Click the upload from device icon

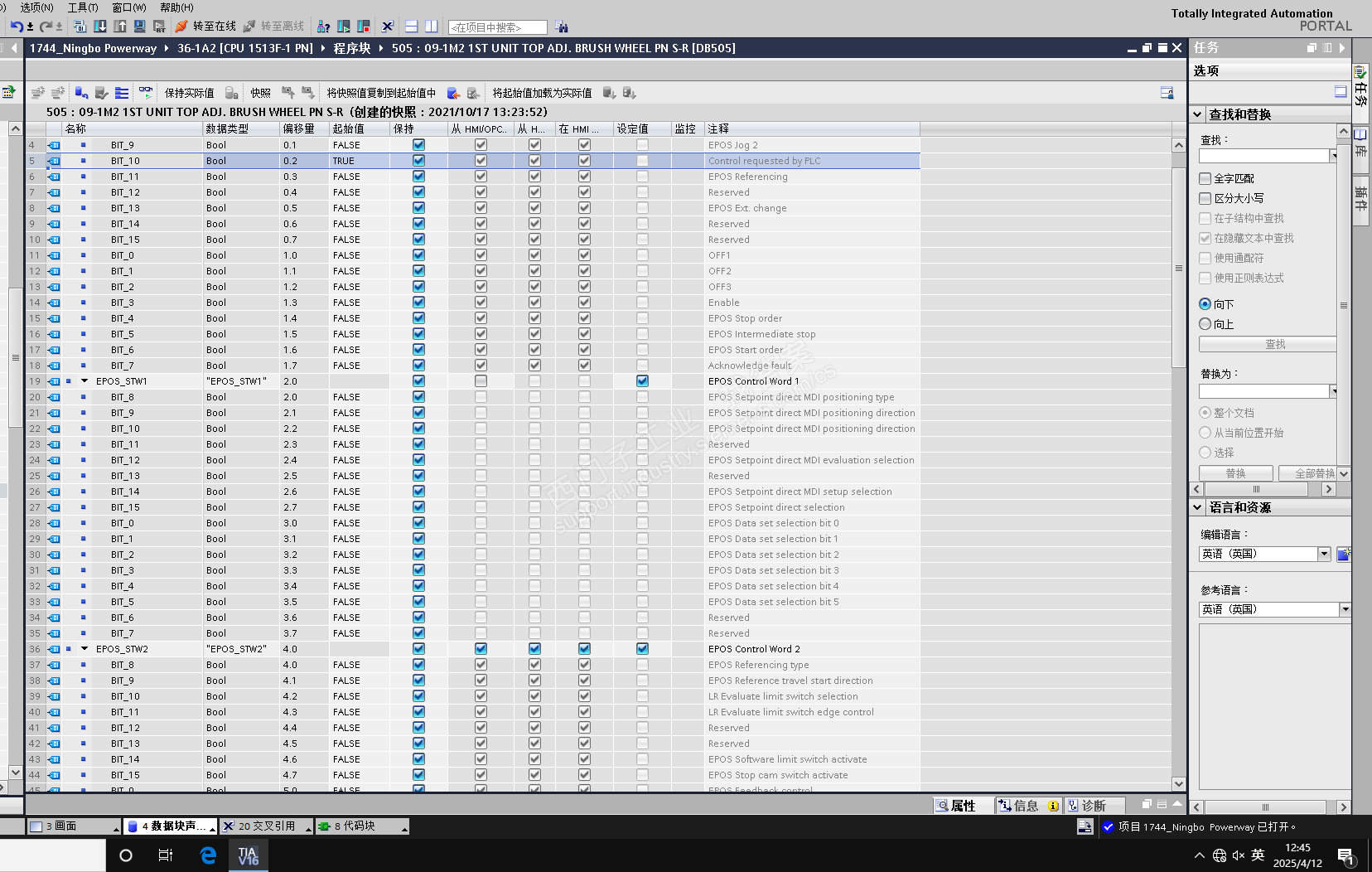point(120,27)
